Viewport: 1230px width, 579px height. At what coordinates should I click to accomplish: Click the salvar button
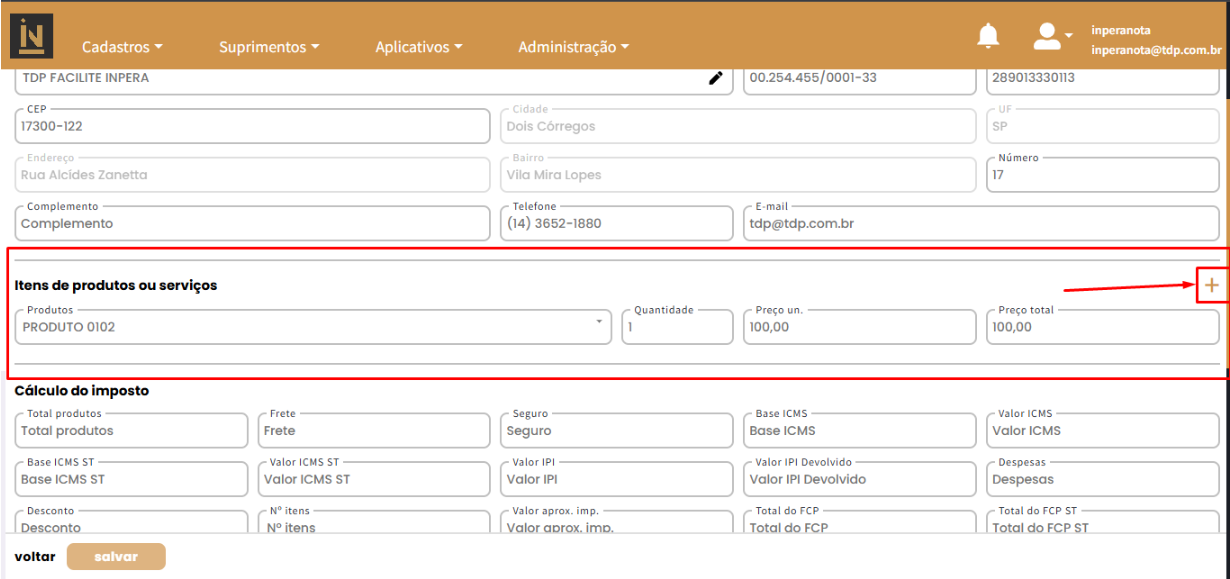(x=116, y=556)
